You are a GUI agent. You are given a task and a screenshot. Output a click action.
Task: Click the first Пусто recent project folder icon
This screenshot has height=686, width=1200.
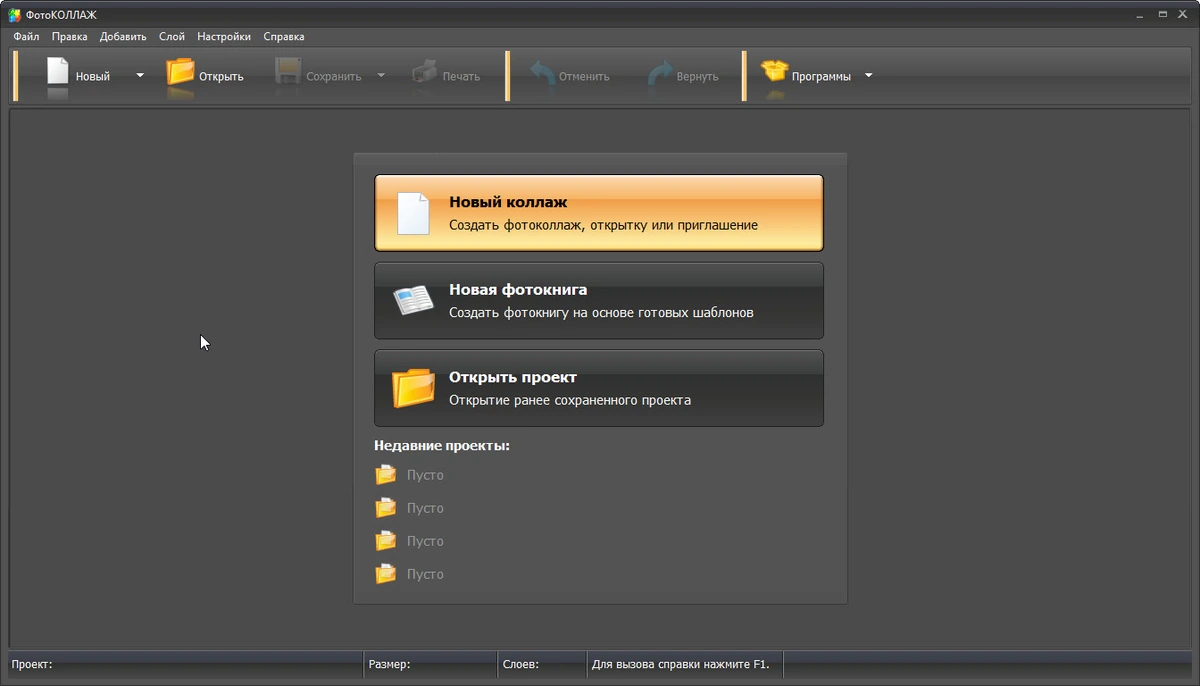[385, 475]
